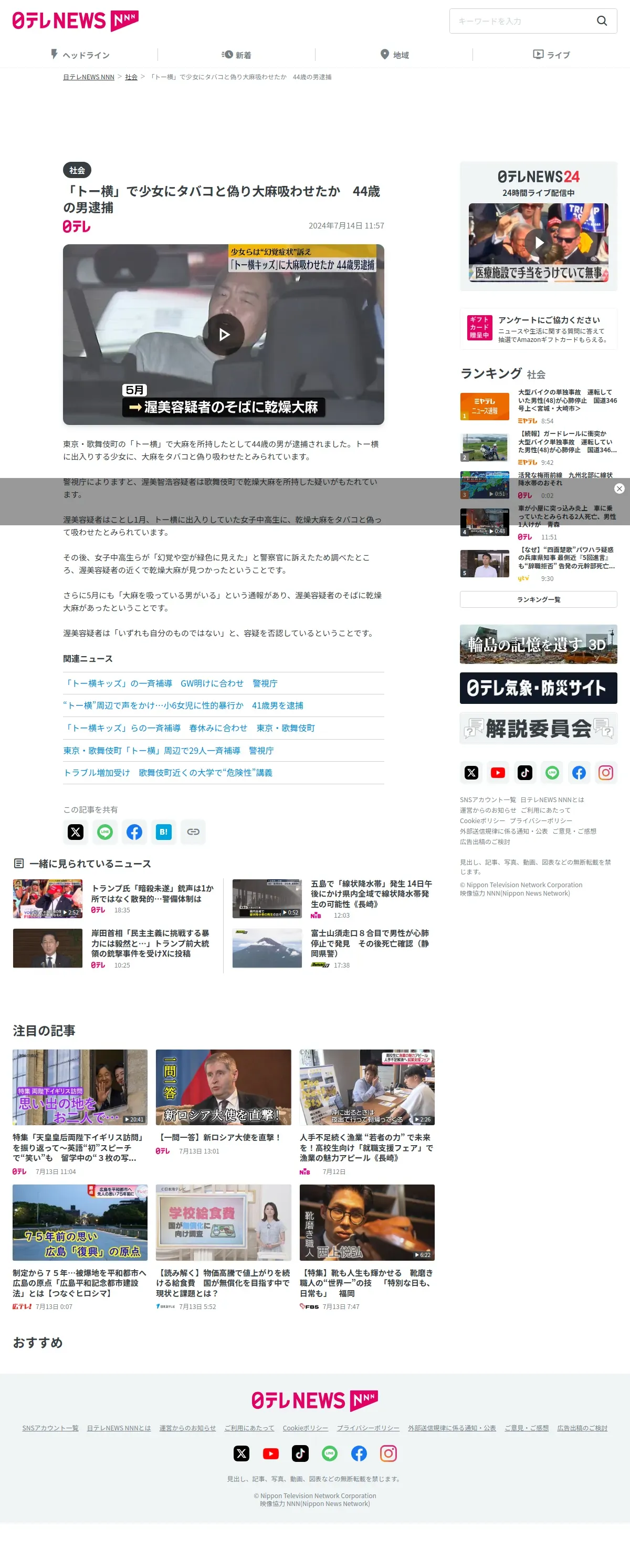Open Facebook icon in sidebar
630x1568 pixels.
click(x=579, y=772)
